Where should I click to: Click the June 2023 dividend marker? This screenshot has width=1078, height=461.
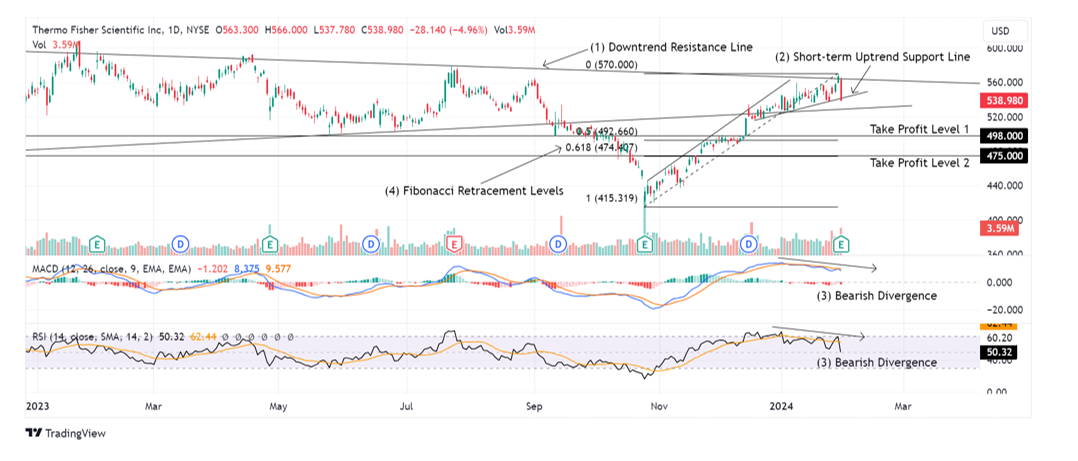372,244
